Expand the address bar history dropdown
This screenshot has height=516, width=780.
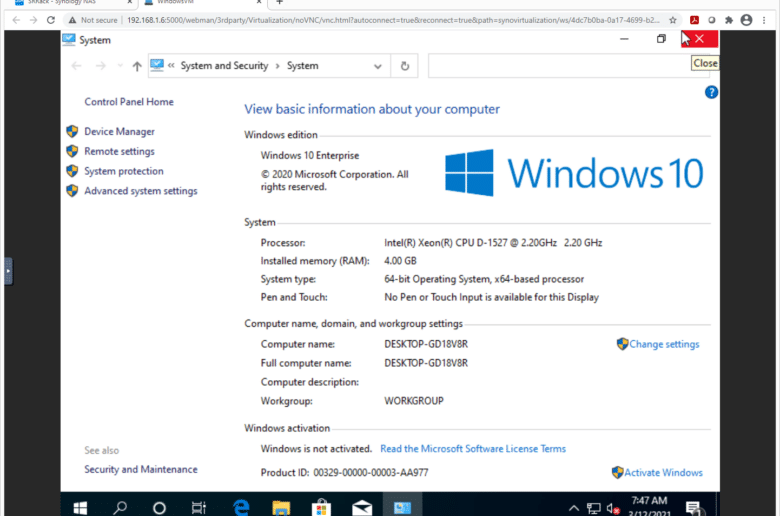click(x=378, y=66)
